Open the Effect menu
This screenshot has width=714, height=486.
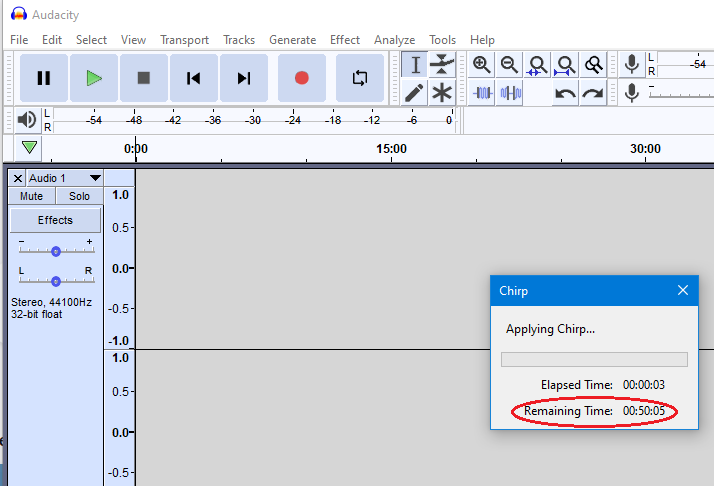(345, 40)
